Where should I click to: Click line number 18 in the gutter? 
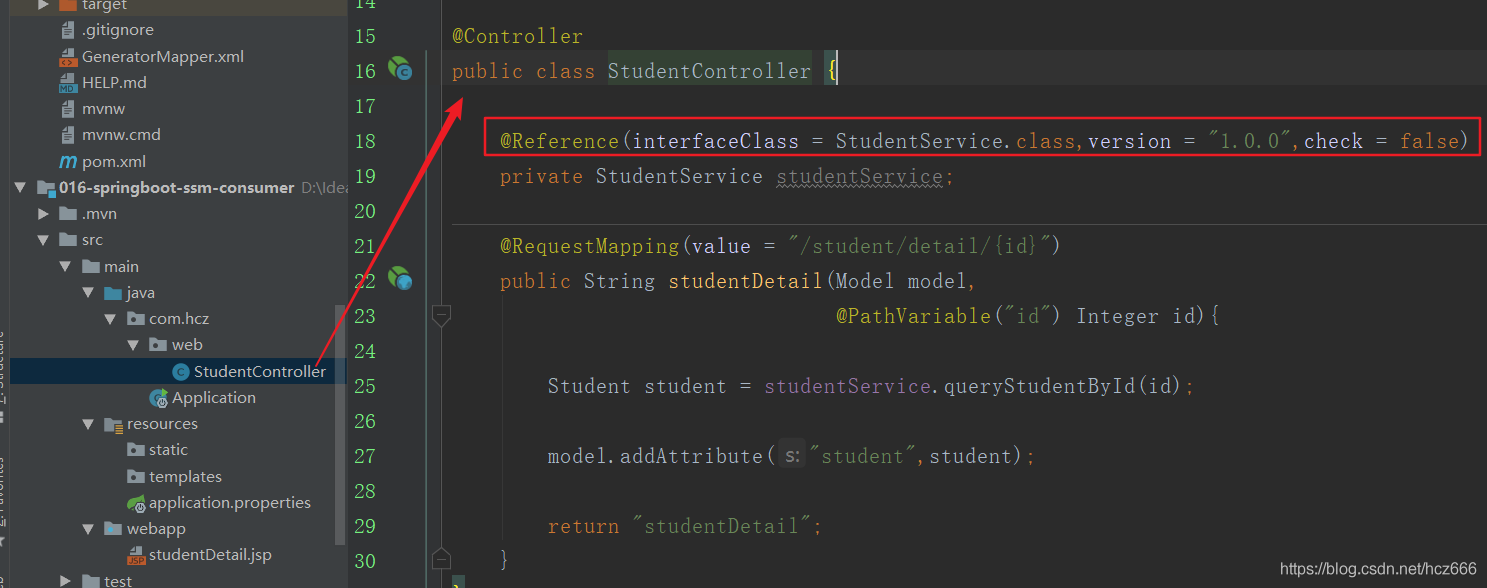tap(364, 141)
